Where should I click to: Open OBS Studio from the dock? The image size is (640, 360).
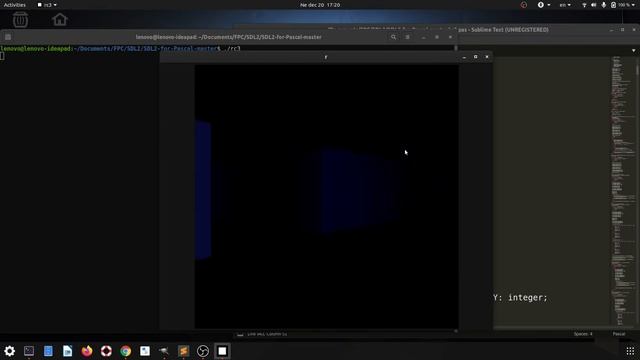pos(203,351)
